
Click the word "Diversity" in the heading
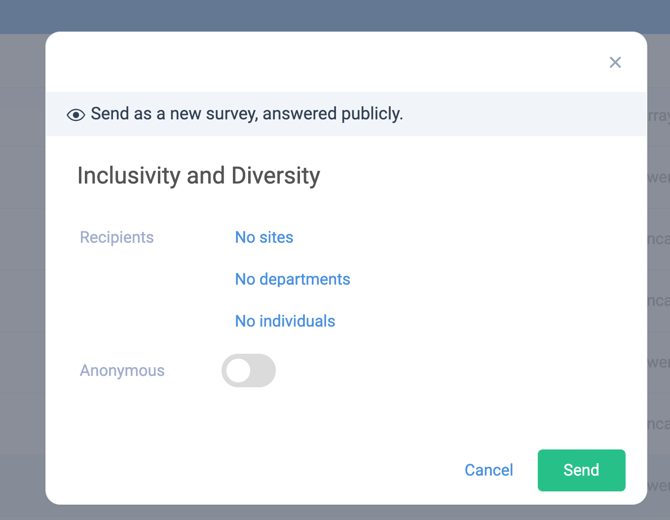pyautogui.click(x=275, y=176)
